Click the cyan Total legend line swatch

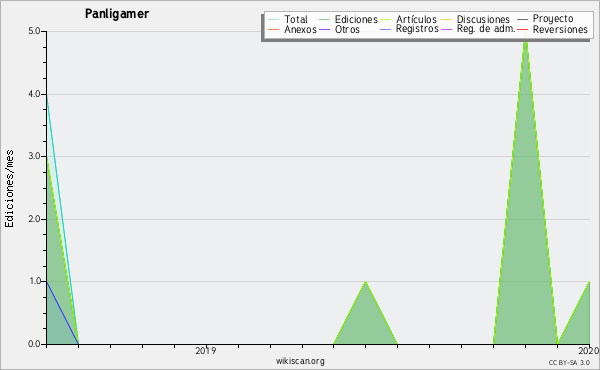click(274, 20)
